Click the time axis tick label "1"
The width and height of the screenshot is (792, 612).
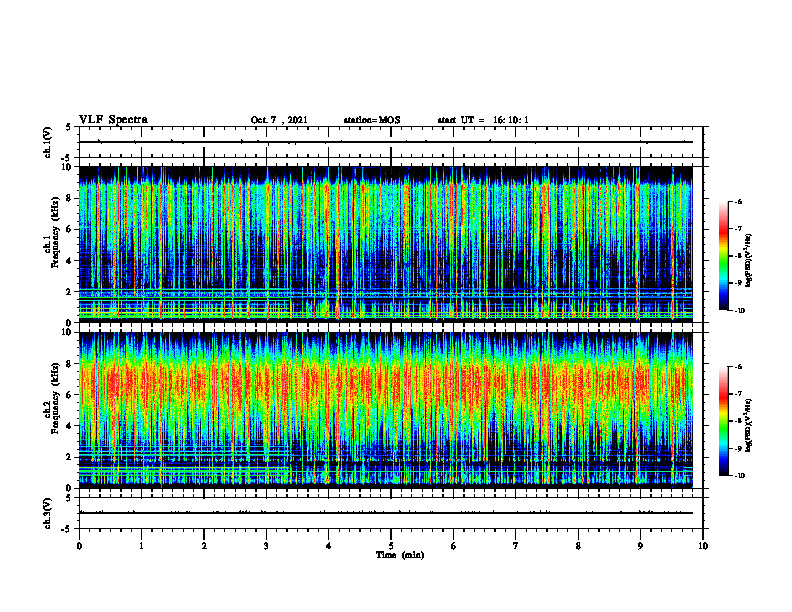141,546
